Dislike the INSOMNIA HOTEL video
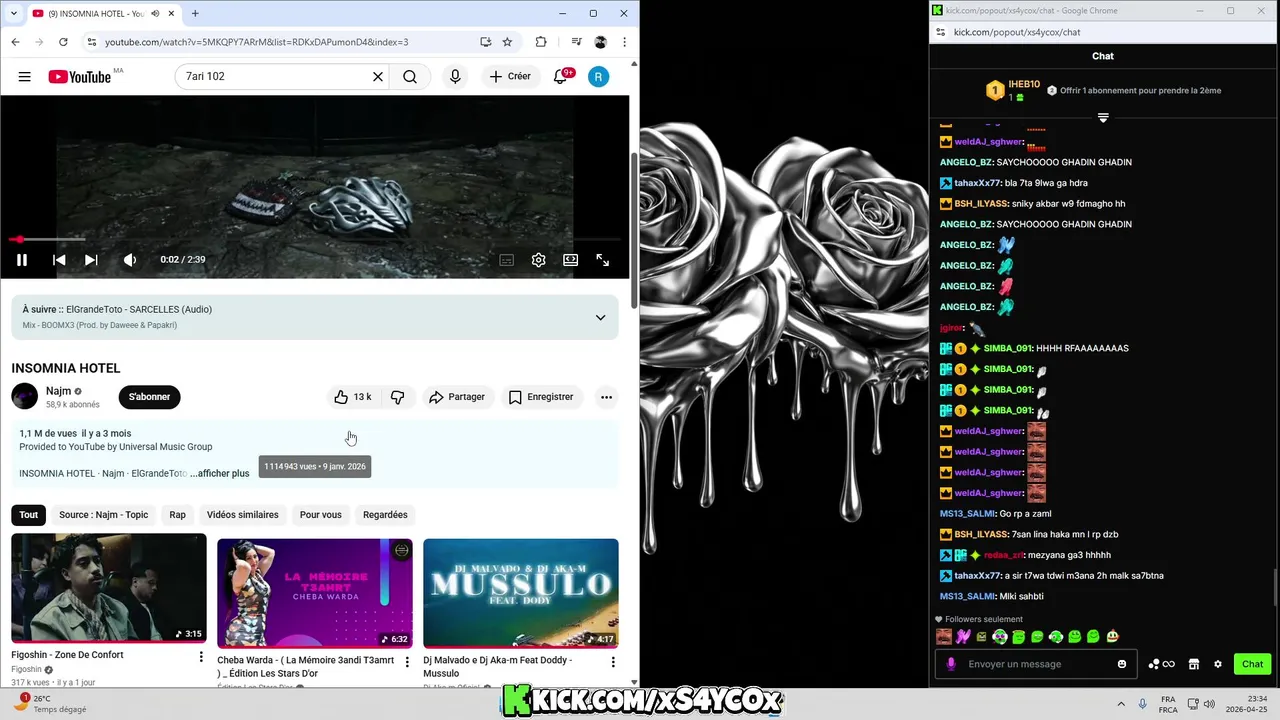 398,397
